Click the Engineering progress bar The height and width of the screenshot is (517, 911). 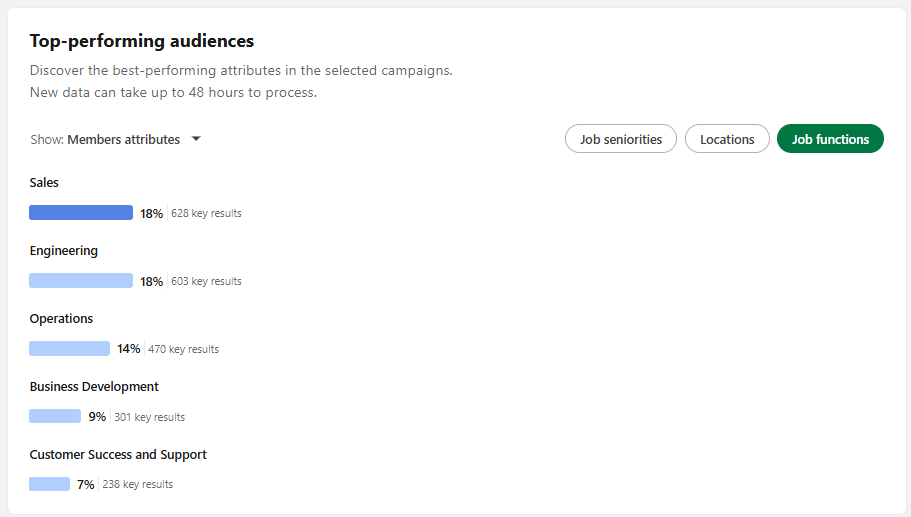click(x=81, y=281)
